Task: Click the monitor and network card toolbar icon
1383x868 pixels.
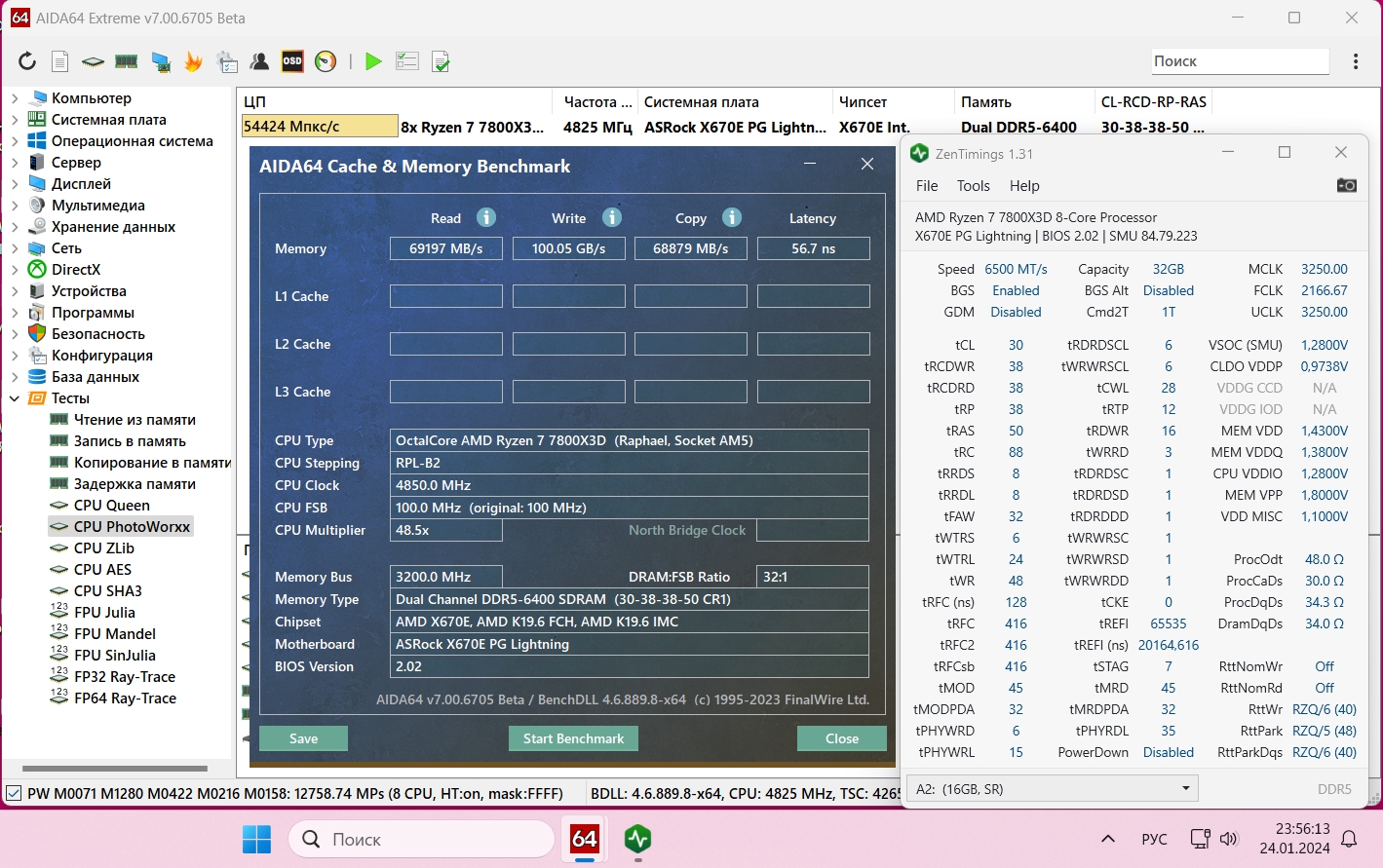Action: coord(161,61)
